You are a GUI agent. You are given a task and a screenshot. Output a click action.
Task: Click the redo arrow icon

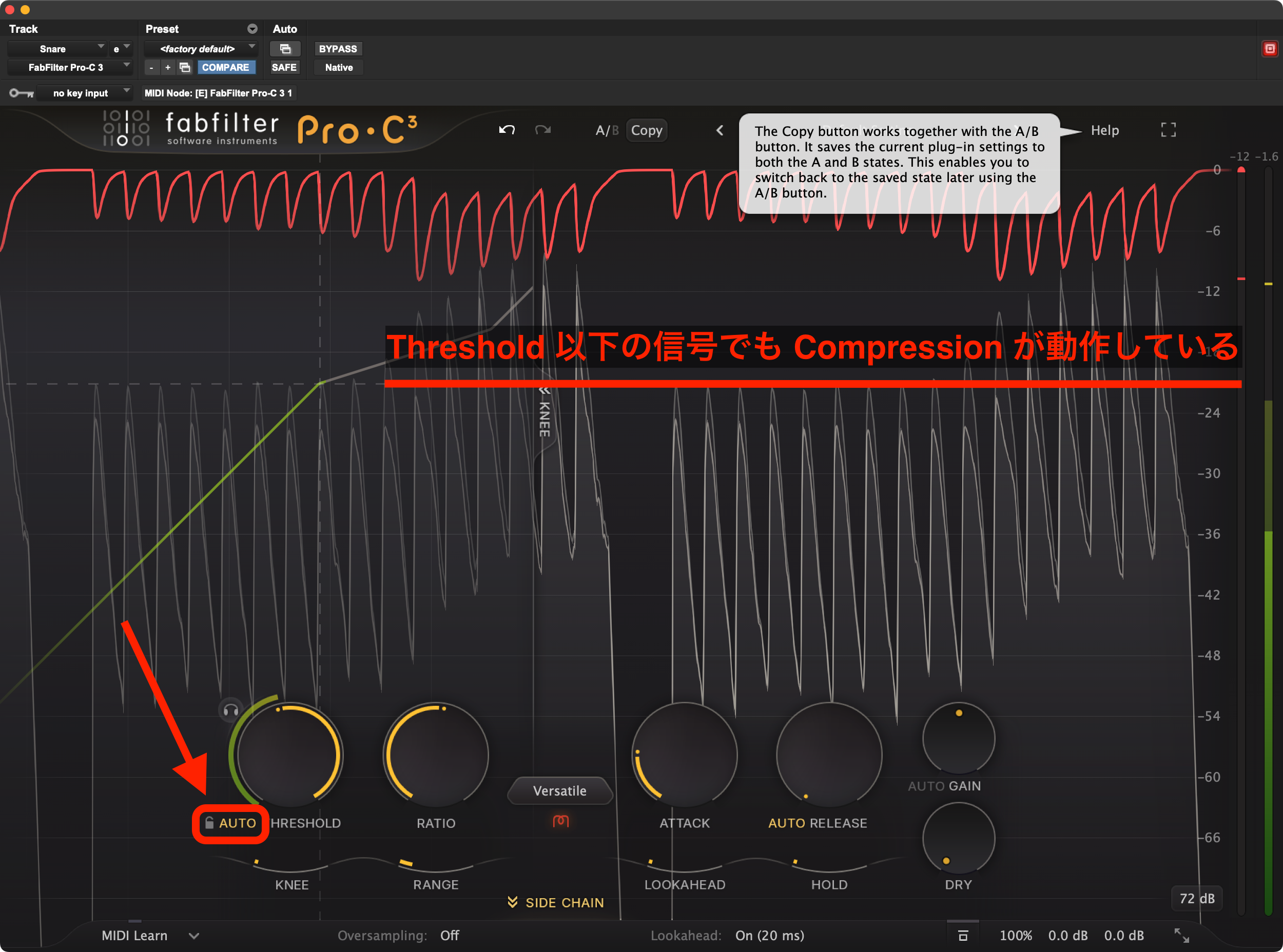coord(542,130)
